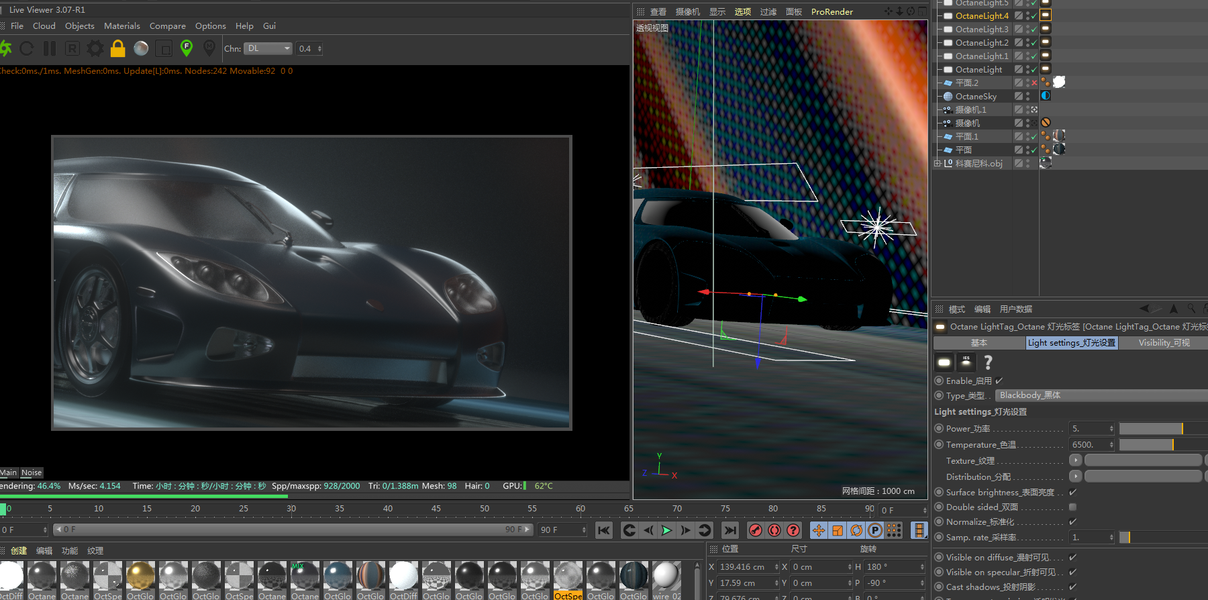
Task: Select OctaneLight.2 in object manager
Action: tap(982, 43)
